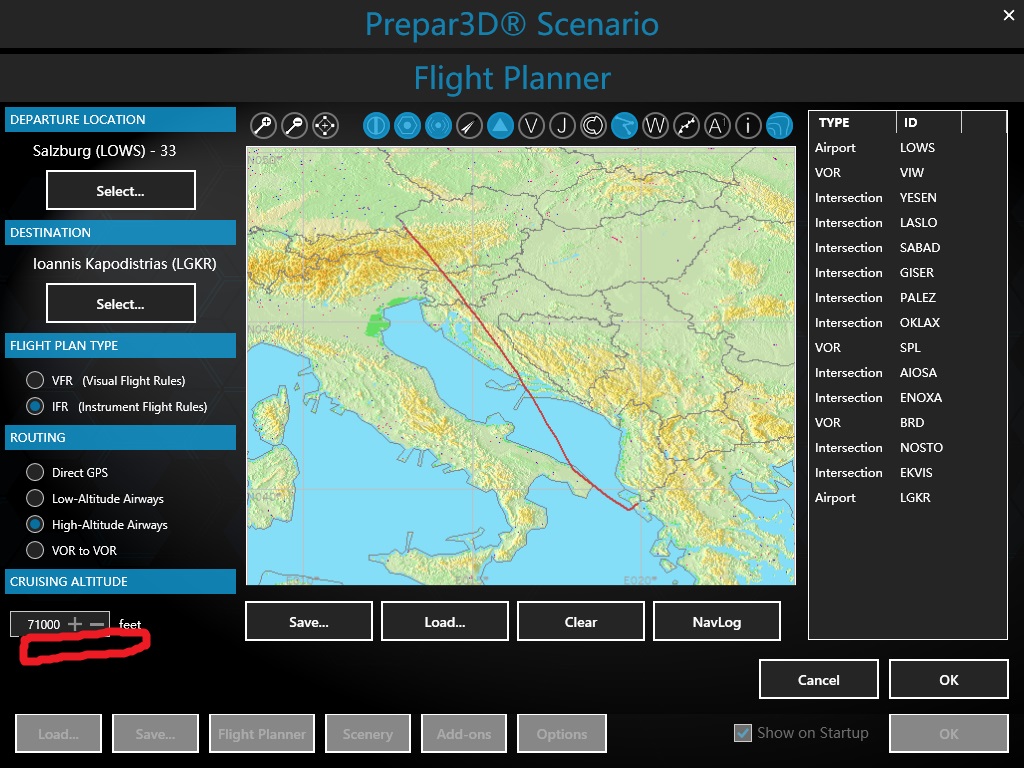Toggle terrain display icon
Screen dimensions: 1024x768
[x=779, y=125]
